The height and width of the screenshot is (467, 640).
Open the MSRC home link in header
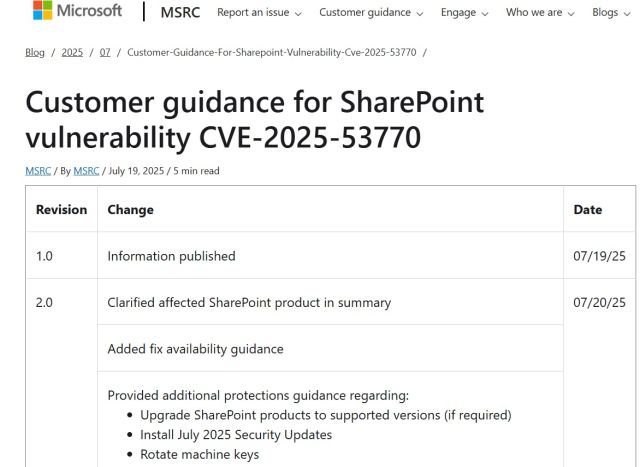180,12
